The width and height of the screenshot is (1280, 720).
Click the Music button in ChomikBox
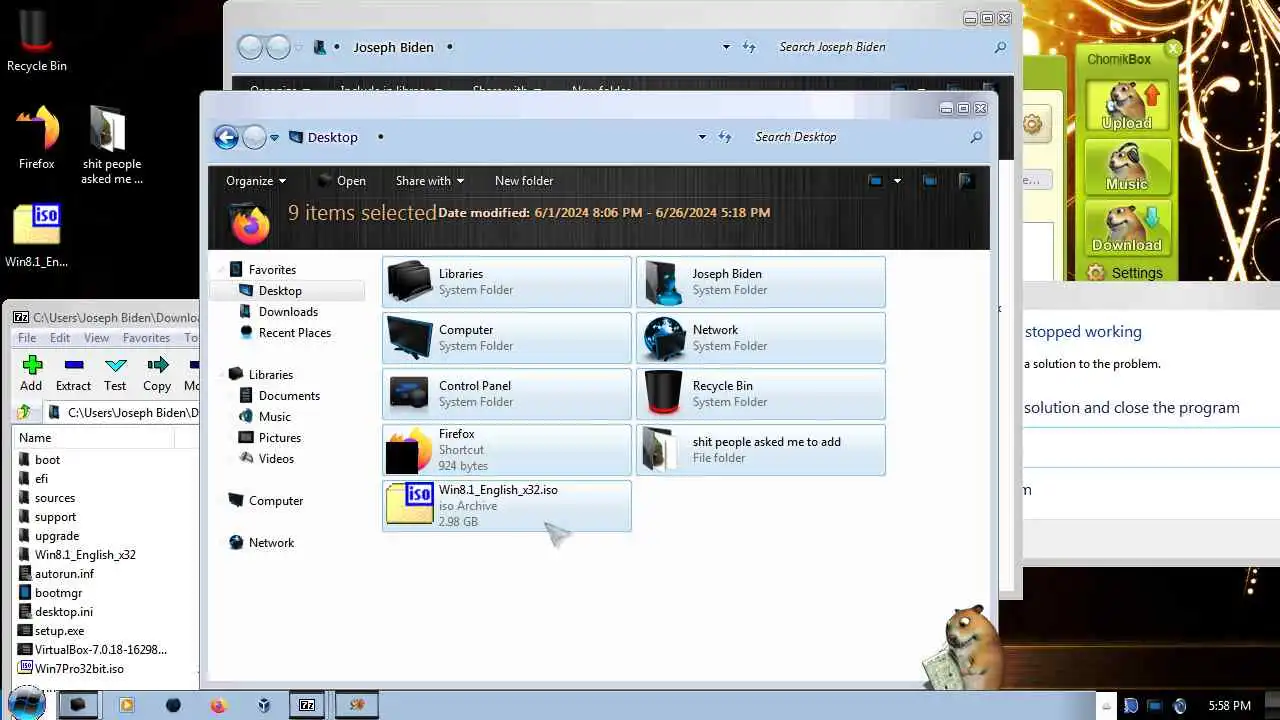[1127, 166]
